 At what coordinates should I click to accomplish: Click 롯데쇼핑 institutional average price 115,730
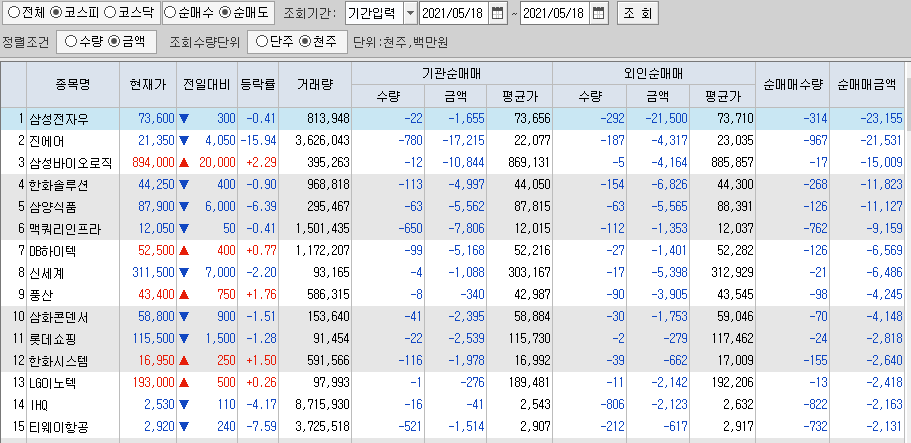click(x=527, y=340)
